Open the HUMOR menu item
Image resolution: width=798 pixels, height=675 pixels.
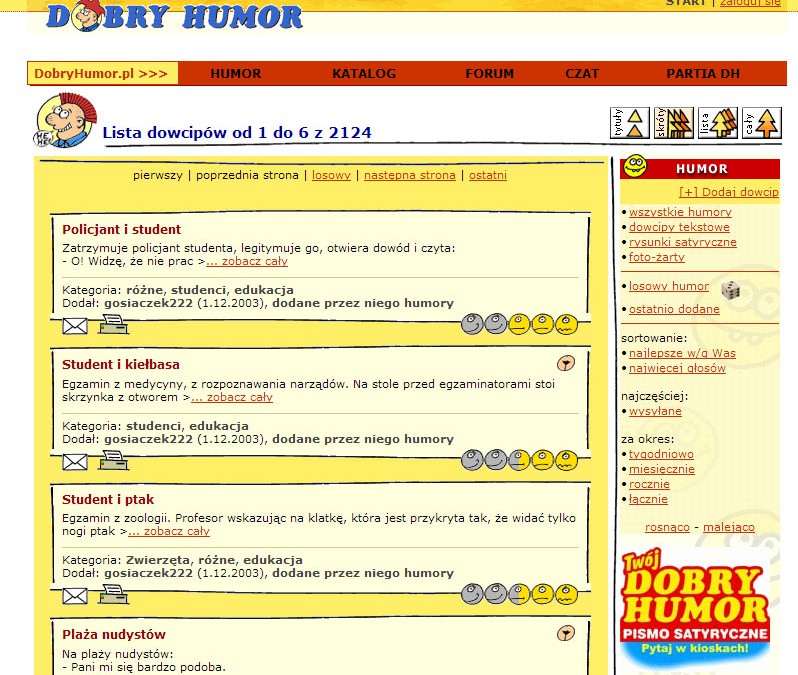click(236, 74)
